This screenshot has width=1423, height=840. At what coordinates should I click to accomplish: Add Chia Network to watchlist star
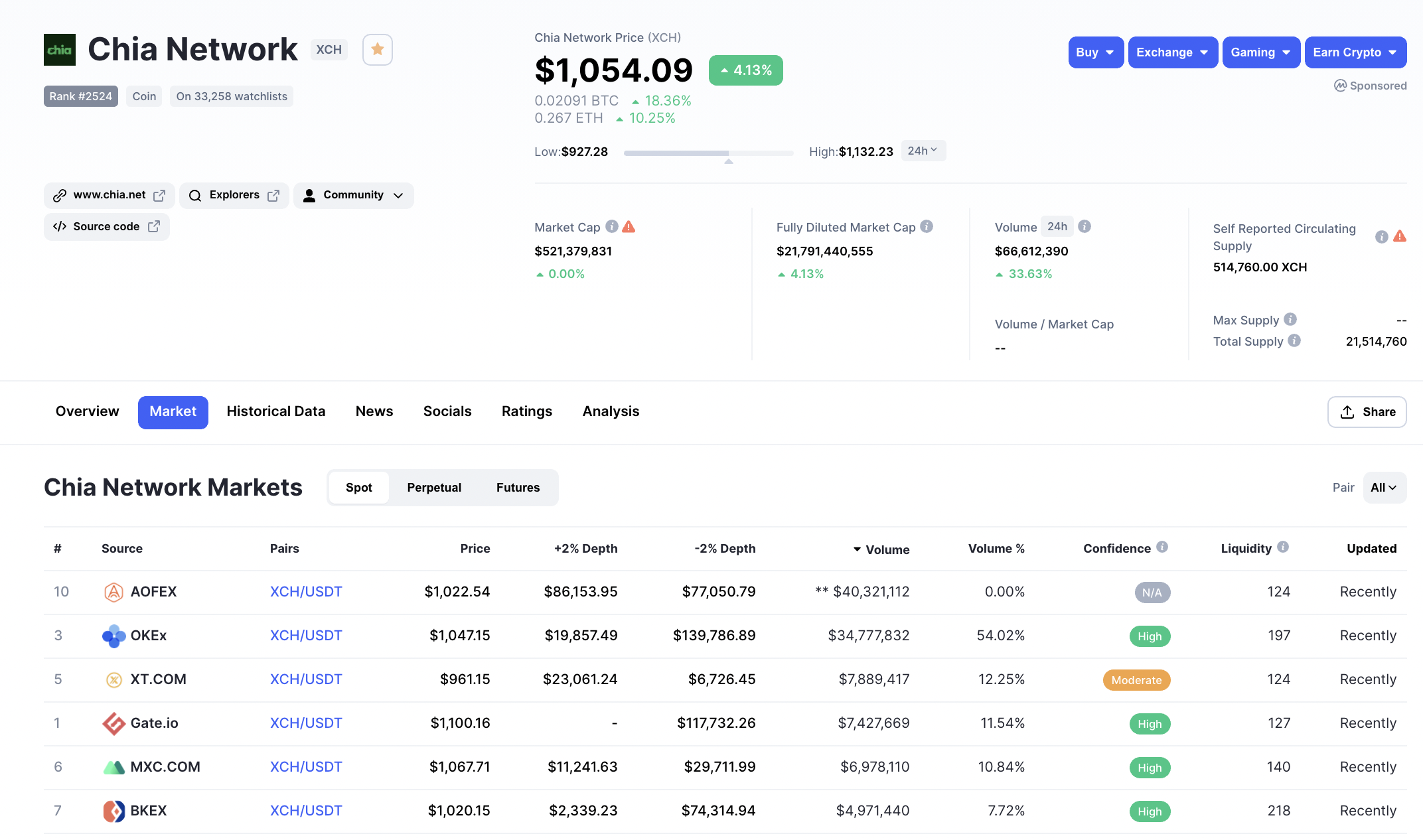click(x=377, y=50)
